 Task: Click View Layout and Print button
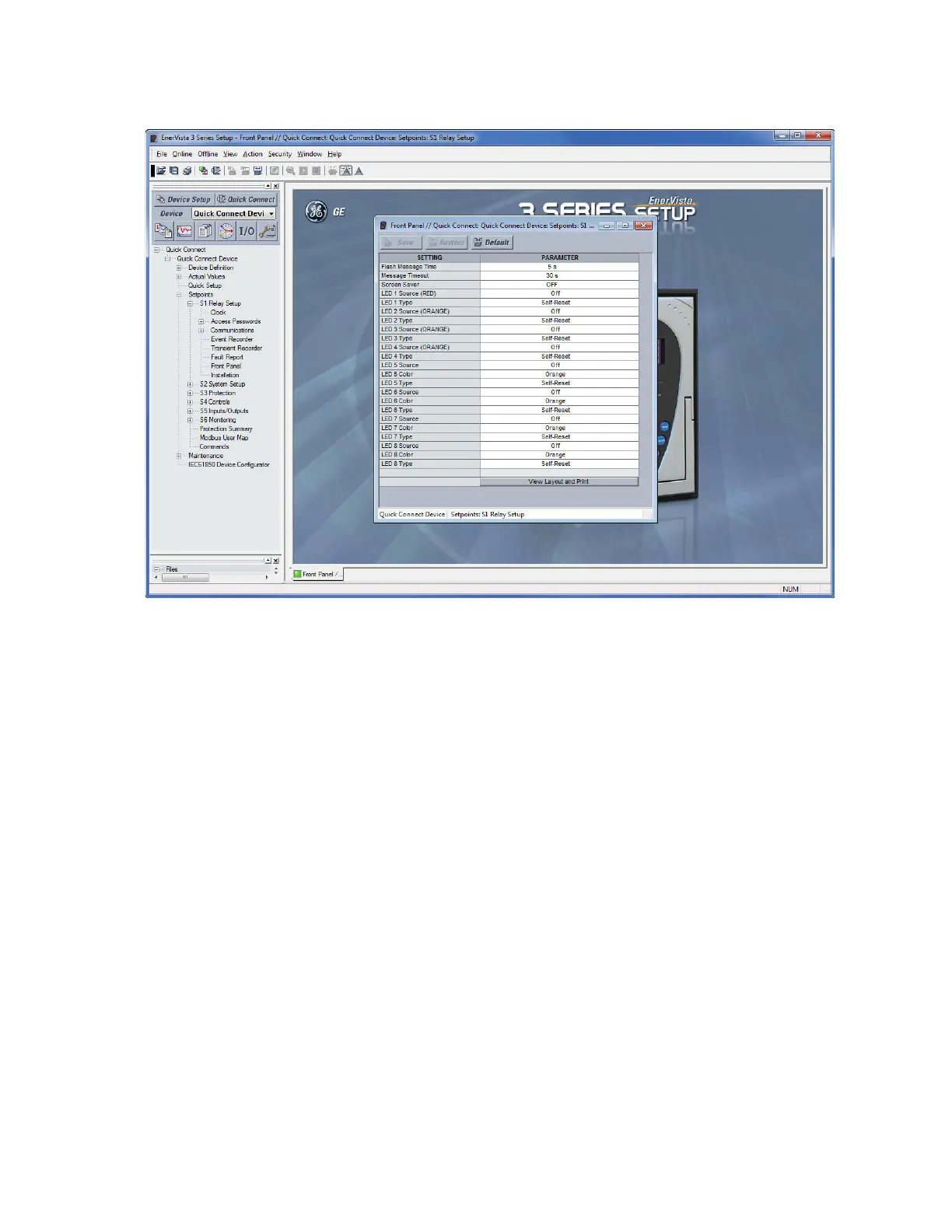pos(559,482)
